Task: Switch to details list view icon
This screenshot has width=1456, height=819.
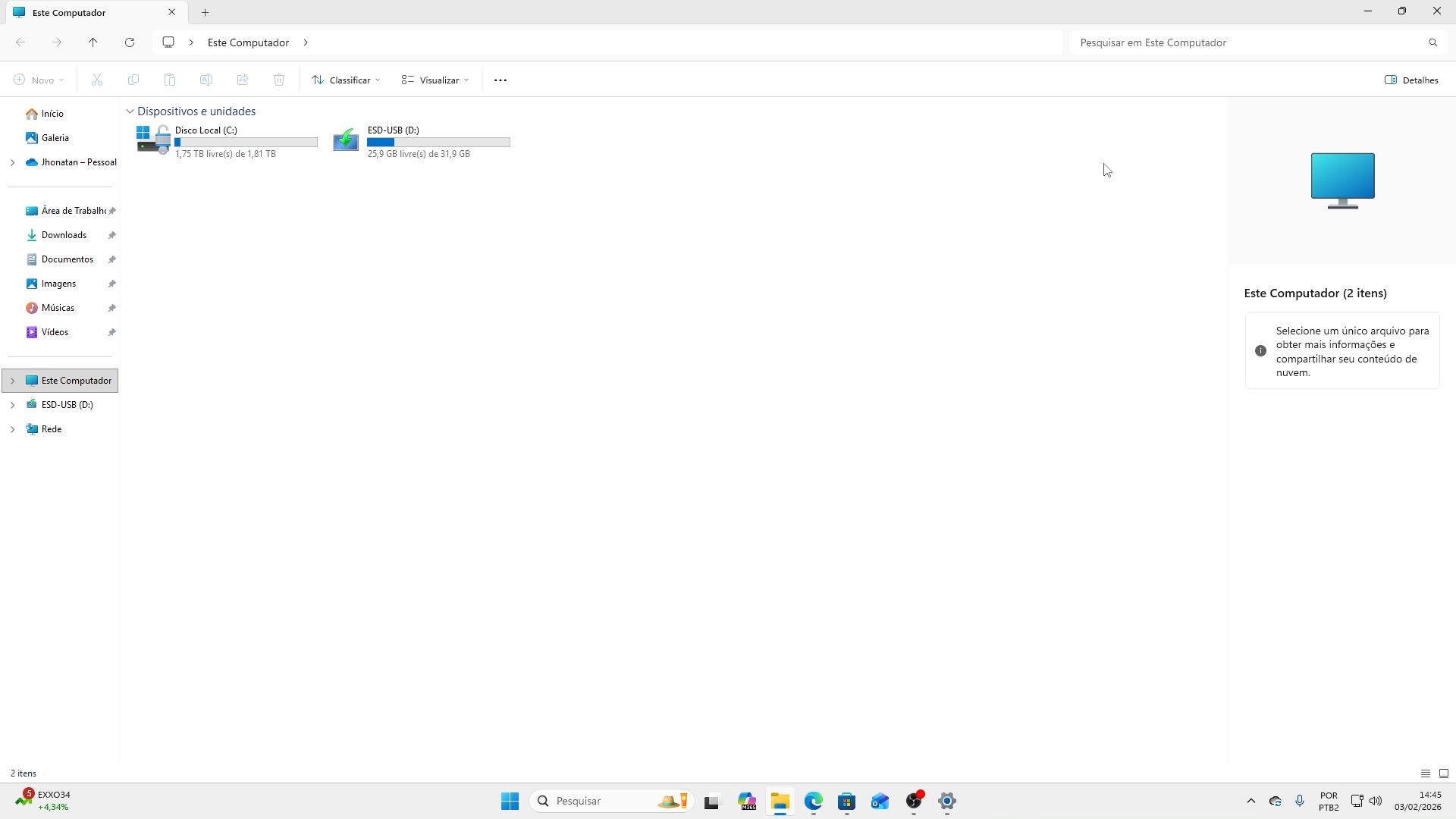Action: tap(1425, 773)
